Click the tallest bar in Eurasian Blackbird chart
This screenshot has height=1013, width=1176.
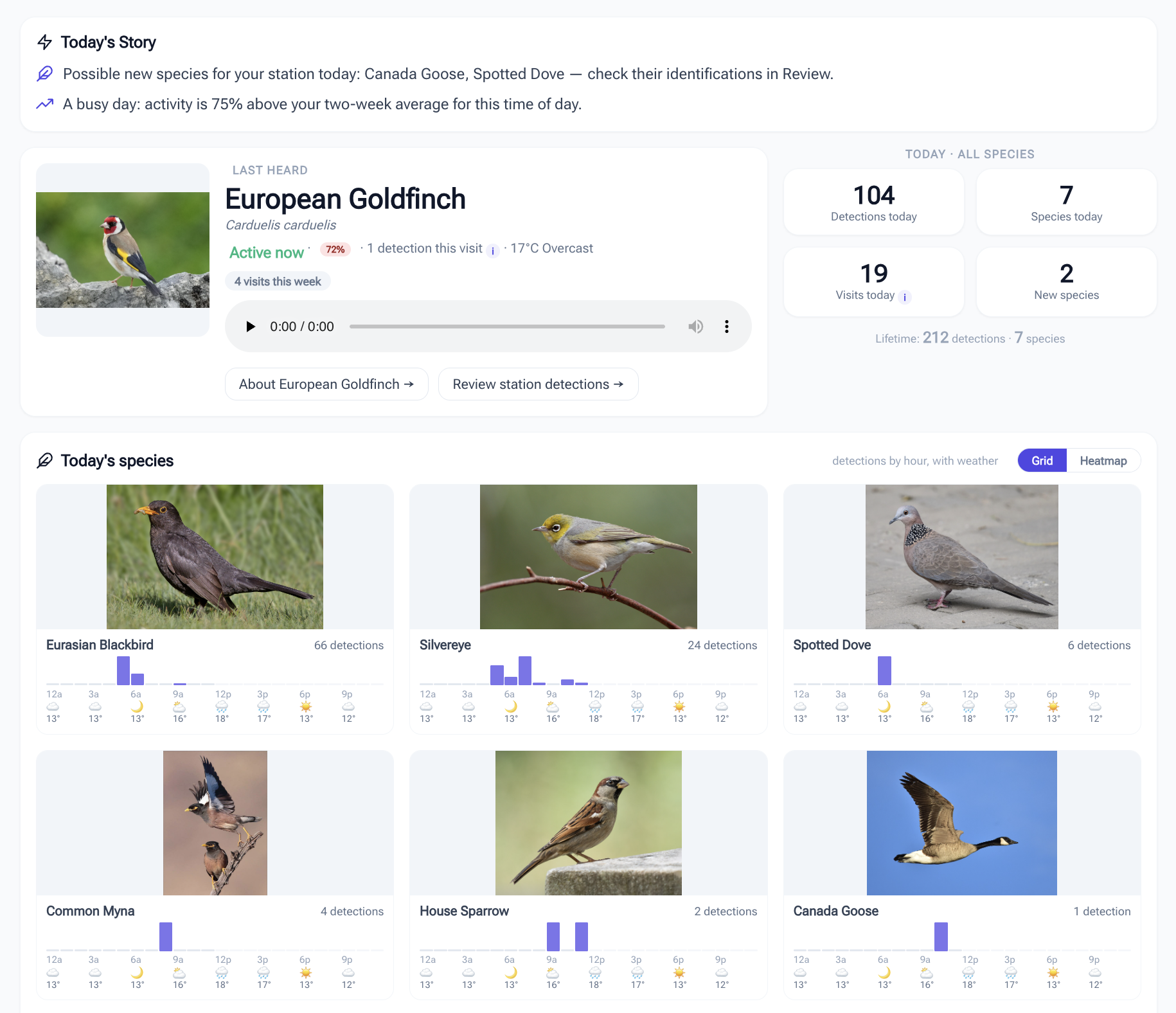[123, 670]
